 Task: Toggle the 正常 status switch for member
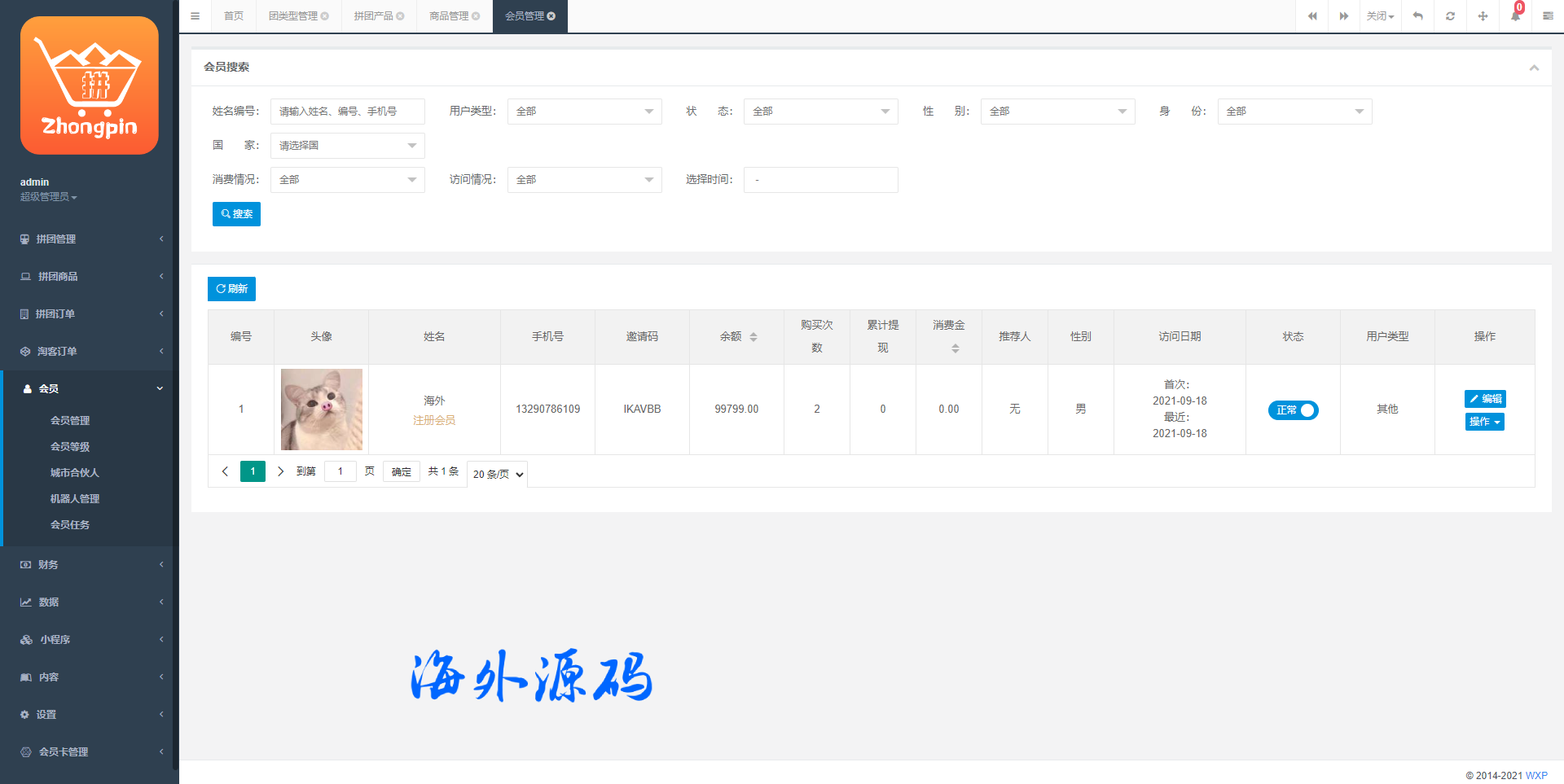1293,410
